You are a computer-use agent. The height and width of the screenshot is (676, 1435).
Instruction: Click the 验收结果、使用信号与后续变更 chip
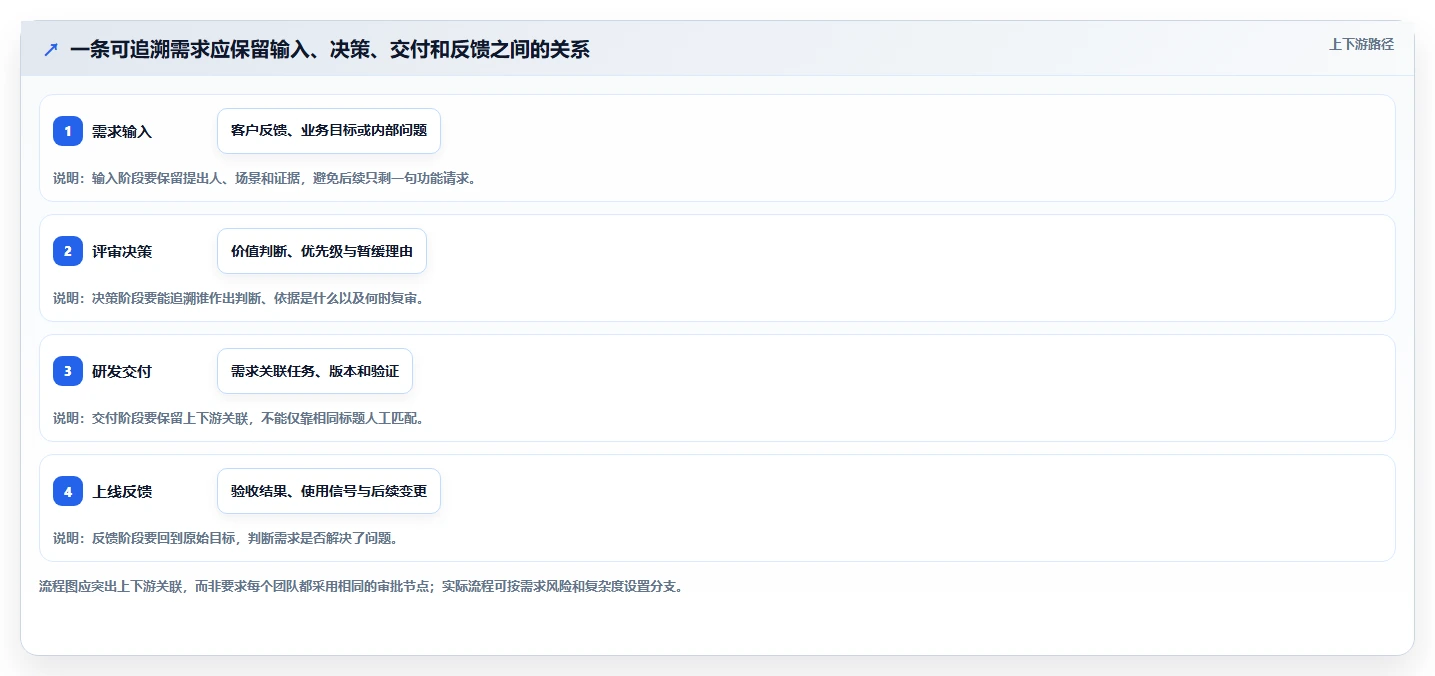tap(329, 491)
